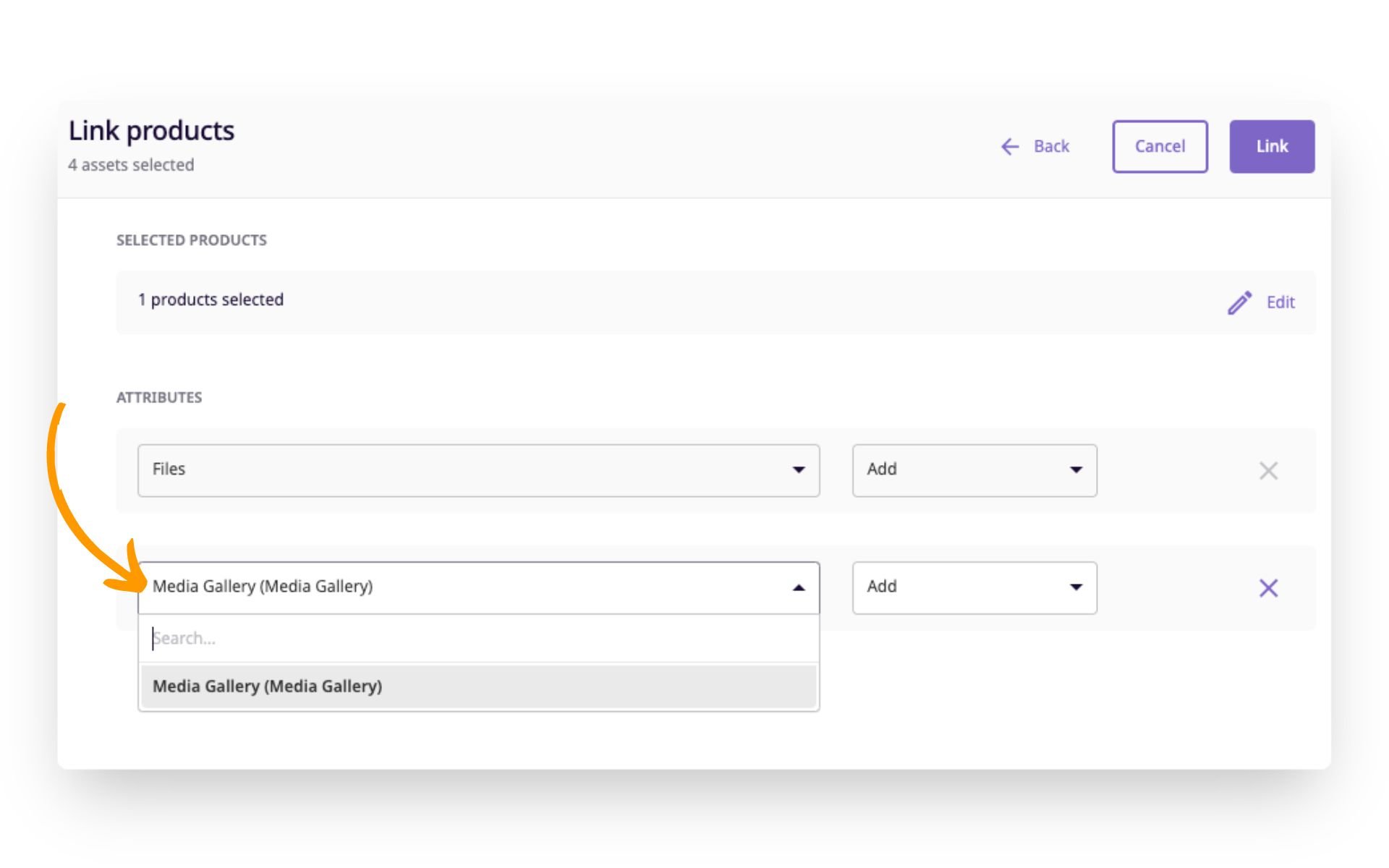
Task: Click the down chevron on the Files dropdown
Action: click(x=799, y=470)
